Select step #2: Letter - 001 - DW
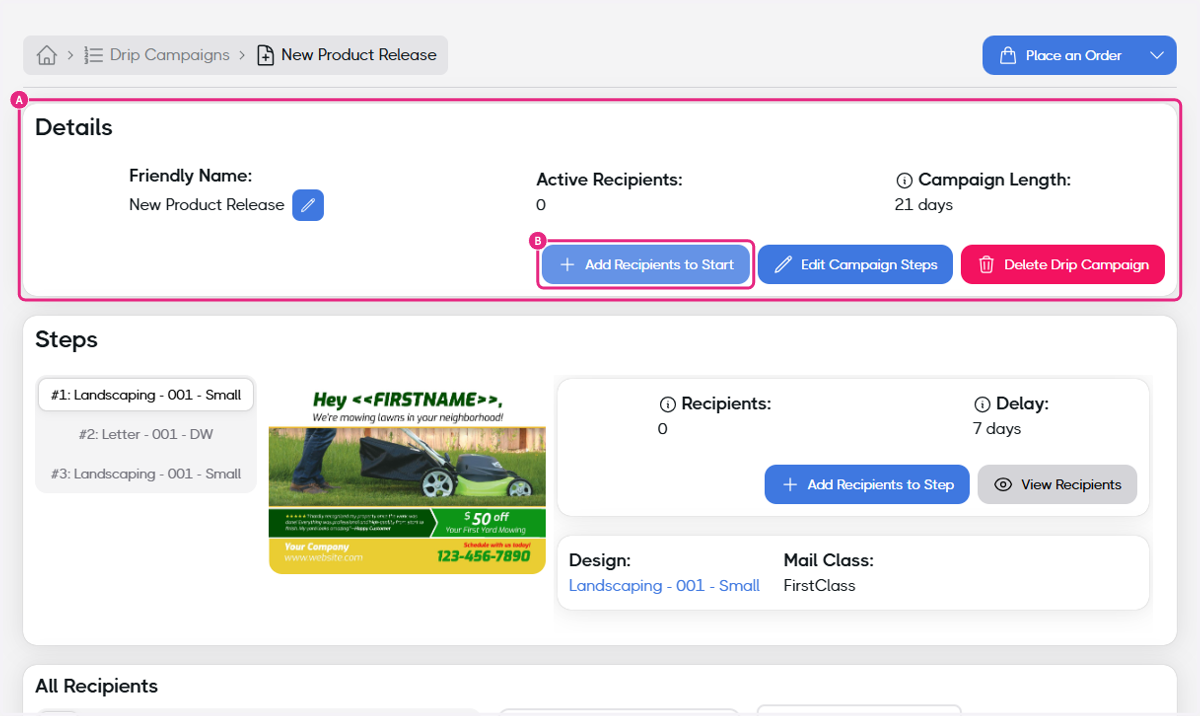The width and height of the screenshot is (1200, 716). (x=146, y=434)
